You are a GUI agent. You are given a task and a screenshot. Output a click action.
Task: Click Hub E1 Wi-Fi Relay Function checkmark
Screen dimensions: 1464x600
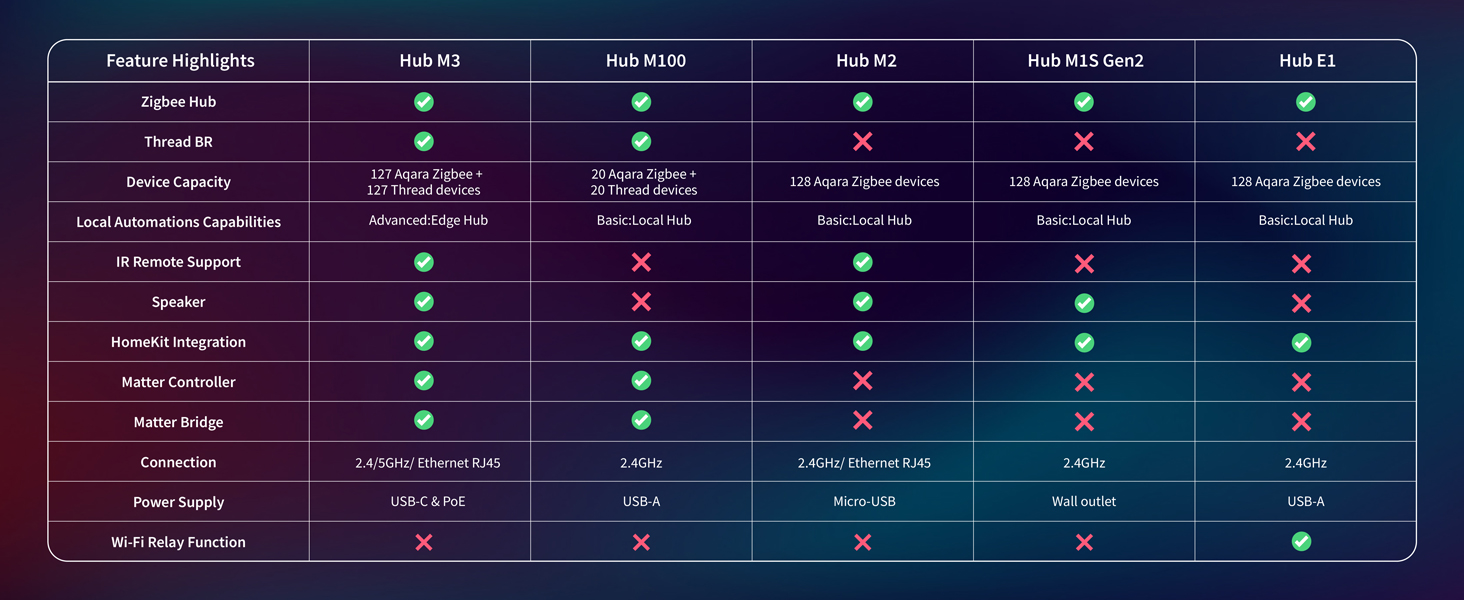click(1301, 541)
